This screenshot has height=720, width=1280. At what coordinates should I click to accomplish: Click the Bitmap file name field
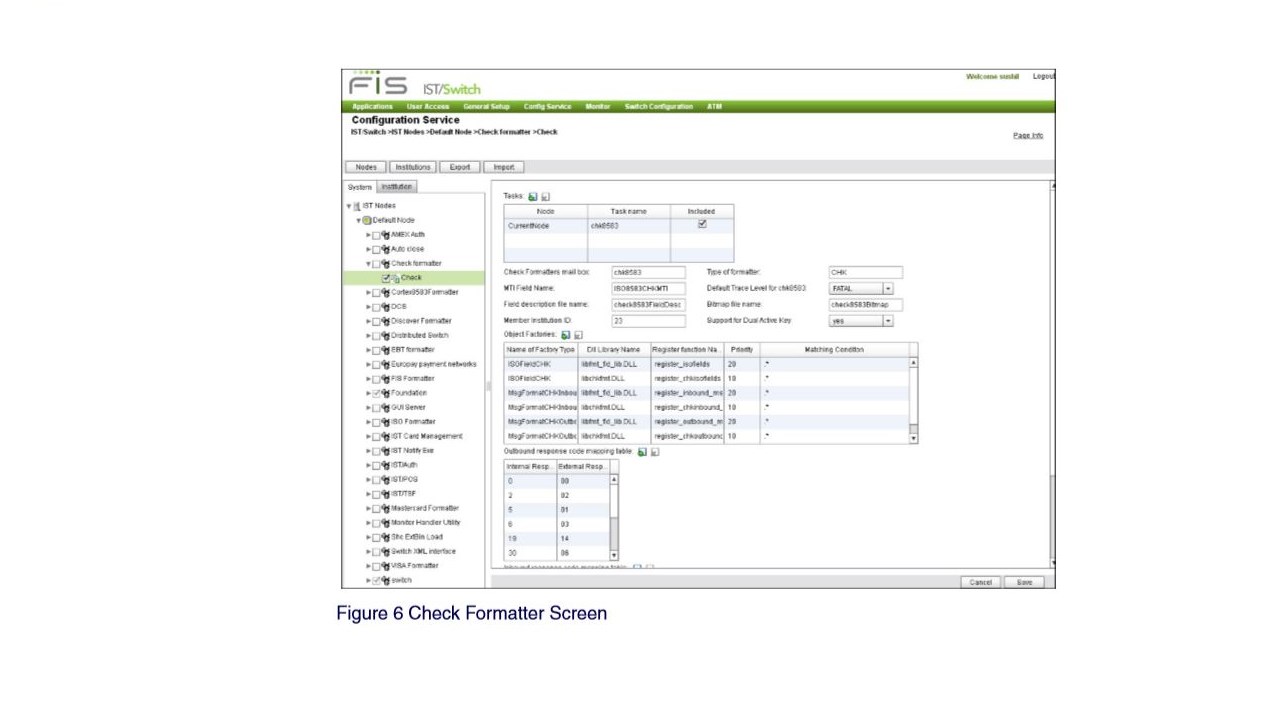866,304
